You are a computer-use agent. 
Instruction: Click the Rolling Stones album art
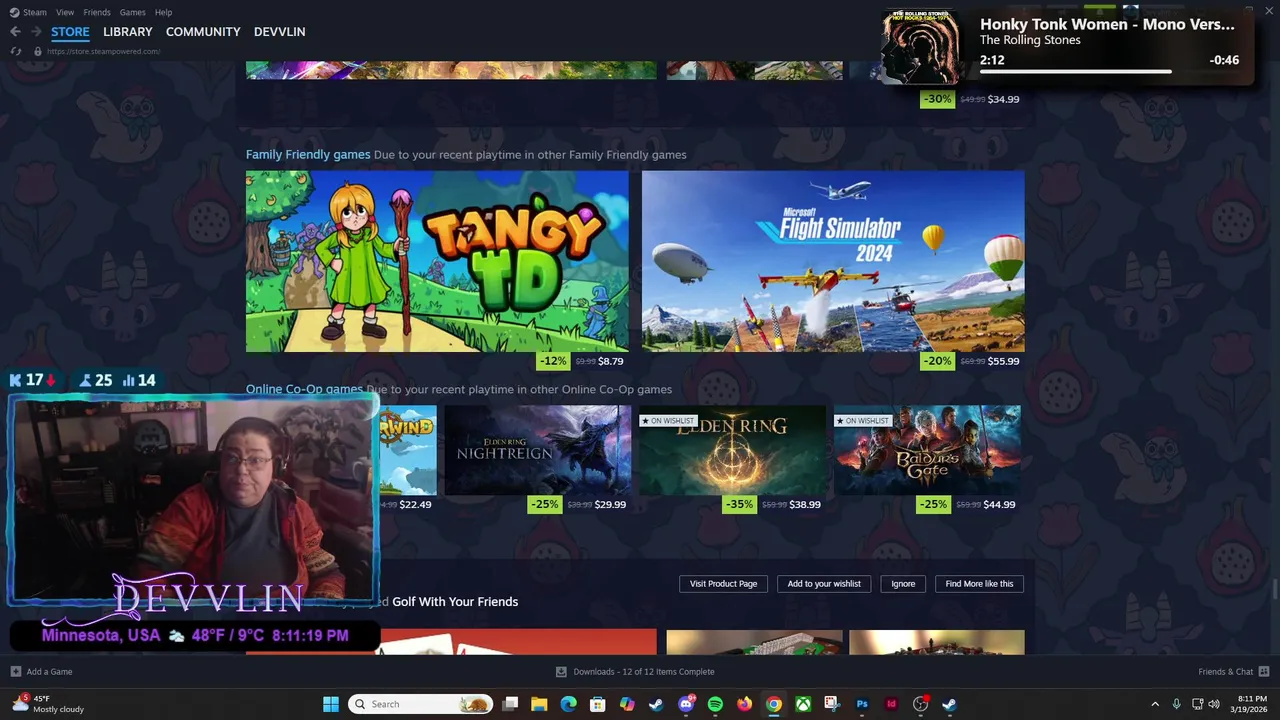tap(920, 46)
